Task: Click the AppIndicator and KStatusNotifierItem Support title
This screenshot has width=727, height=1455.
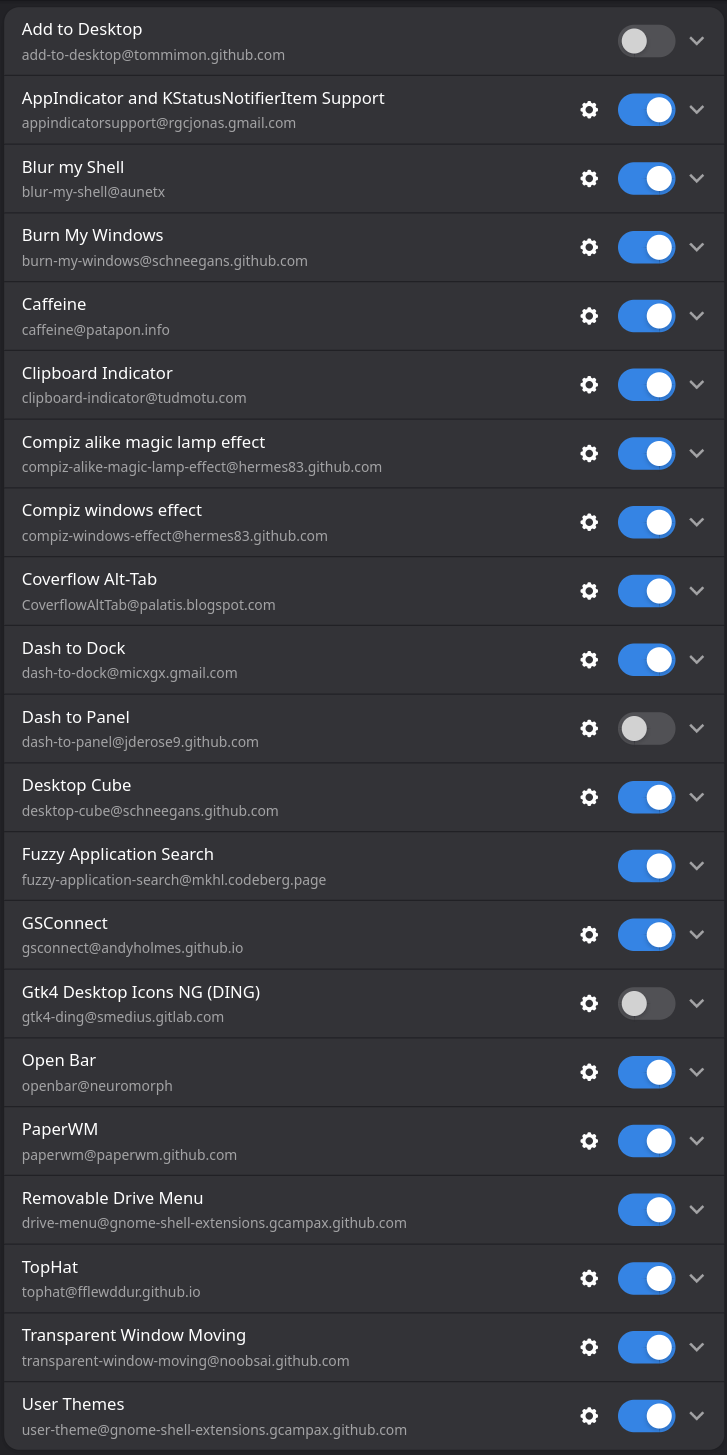Action: (203, 98)
